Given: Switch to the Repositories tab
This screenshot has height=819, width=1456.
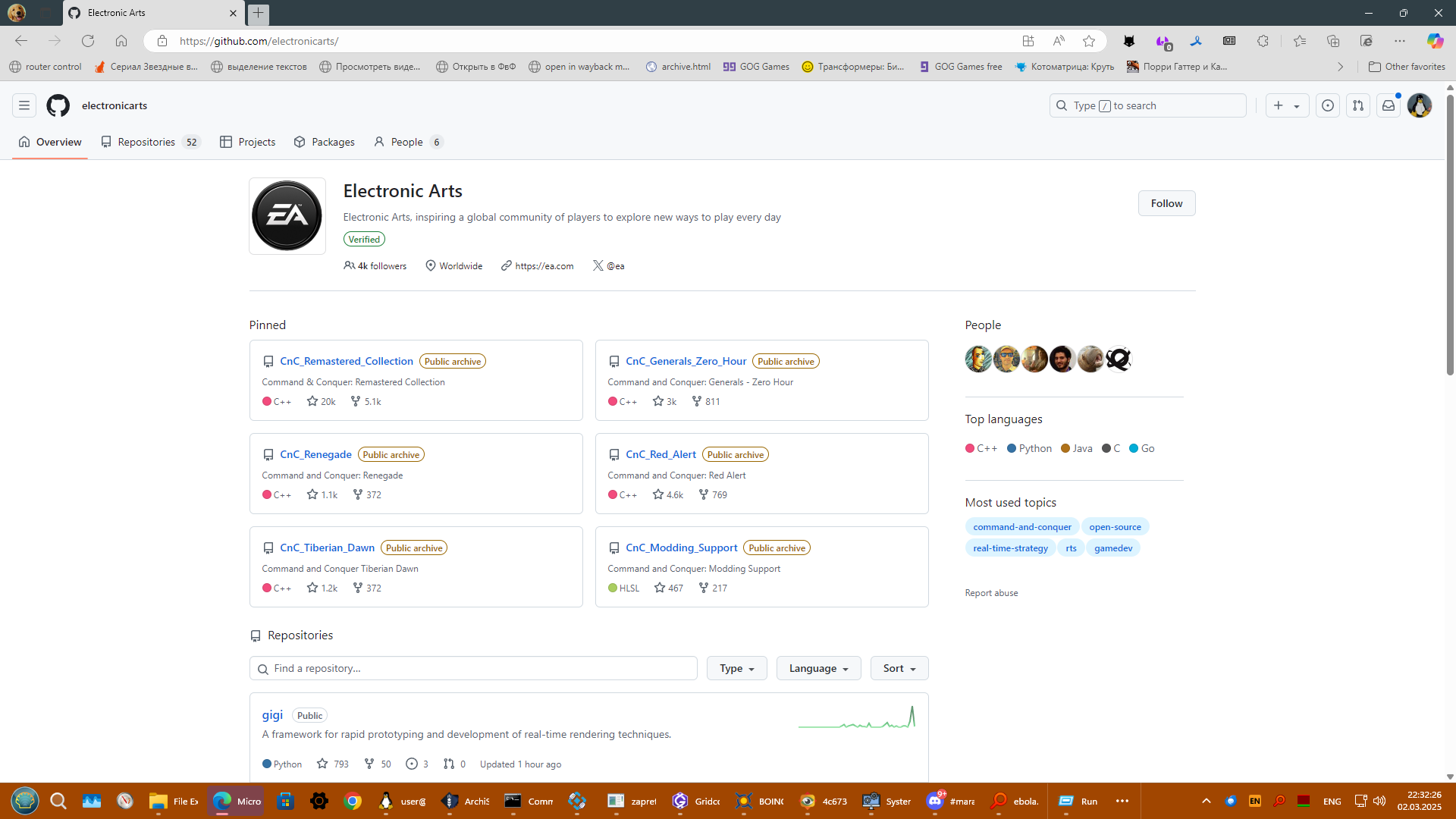Looking at the screenshot, I should click(x=146, y=142).
